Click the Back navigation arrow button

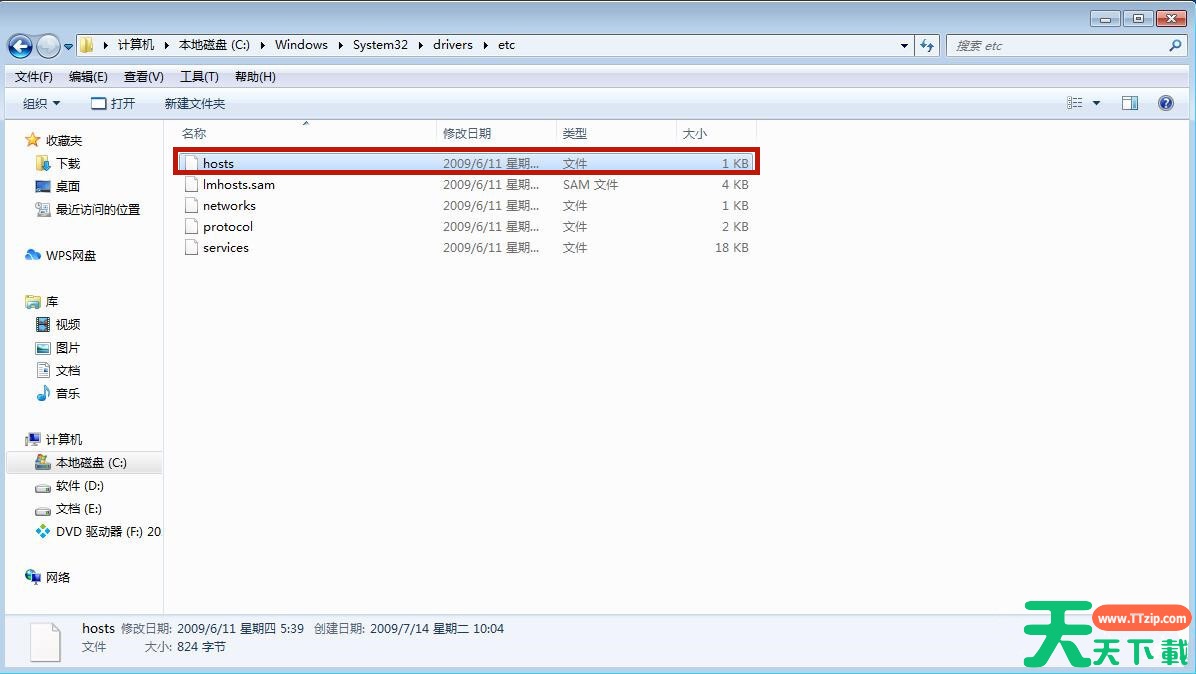[x=20, y=46]
